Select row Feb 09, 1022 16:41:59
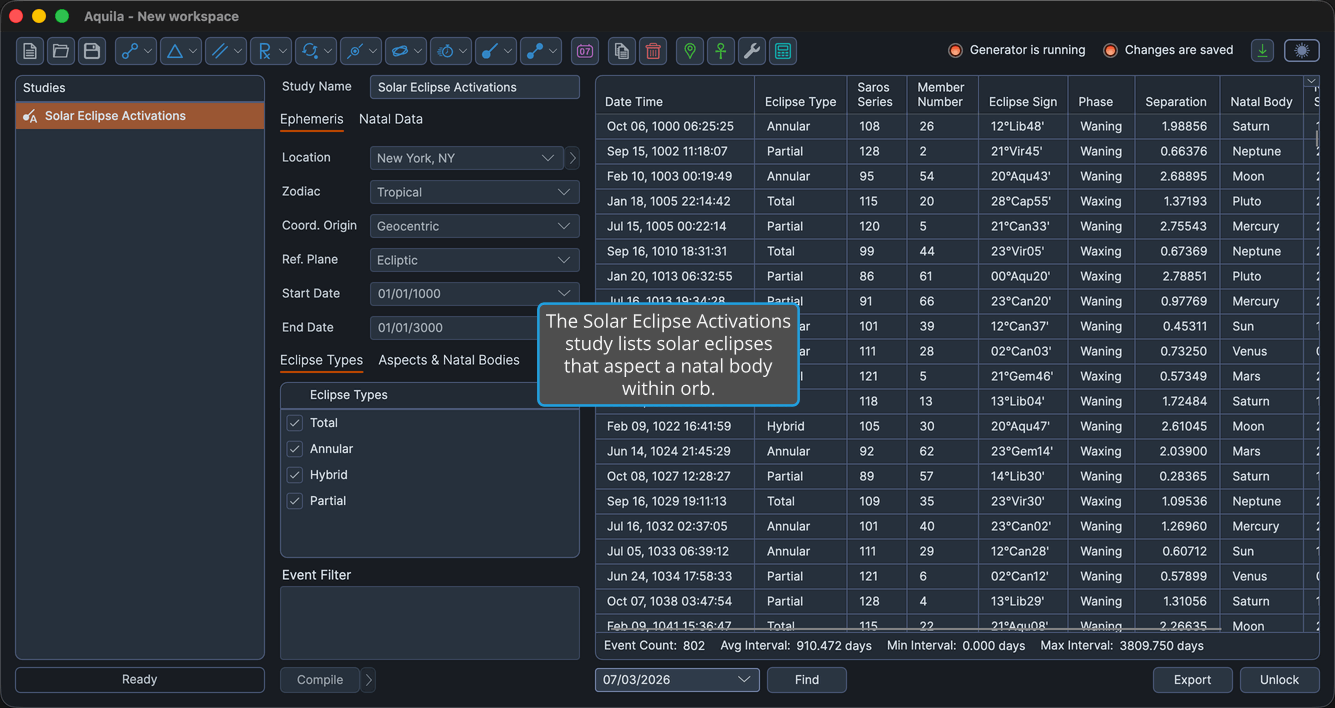The width and height of the screenshot is (1335, 708). point(957,426)
